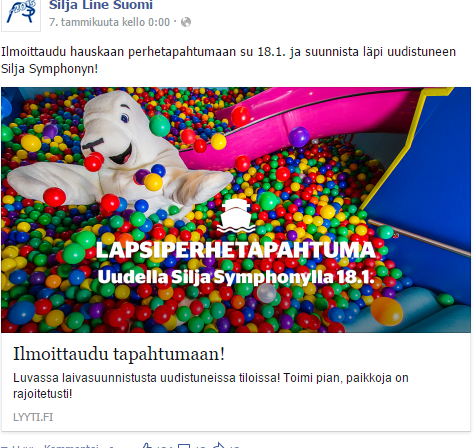476x448 pixels.
Task: Click the Kommentoi link below the post
Action: (72, 446)
